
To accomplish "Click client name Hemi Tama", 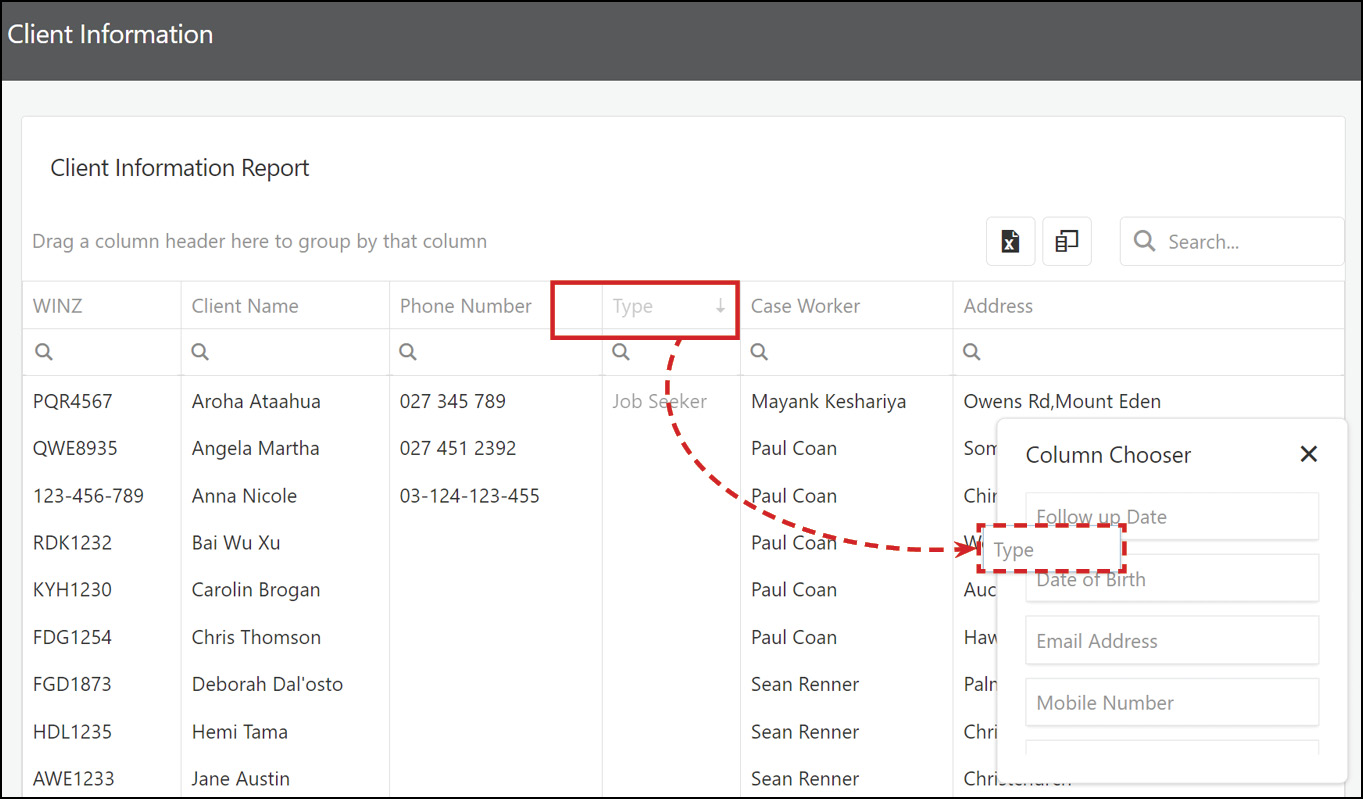I will pyautogui.click(x=239, y=731).
